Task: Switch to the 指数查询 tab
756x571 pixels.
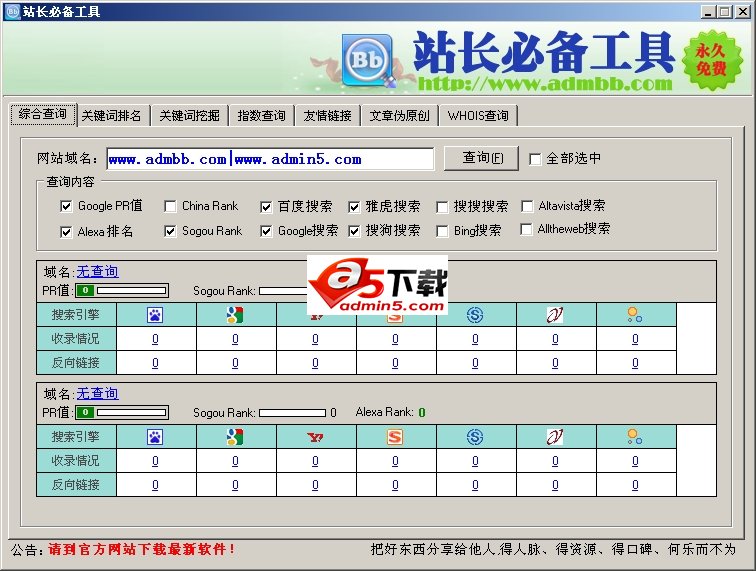Action: [261, 116]
